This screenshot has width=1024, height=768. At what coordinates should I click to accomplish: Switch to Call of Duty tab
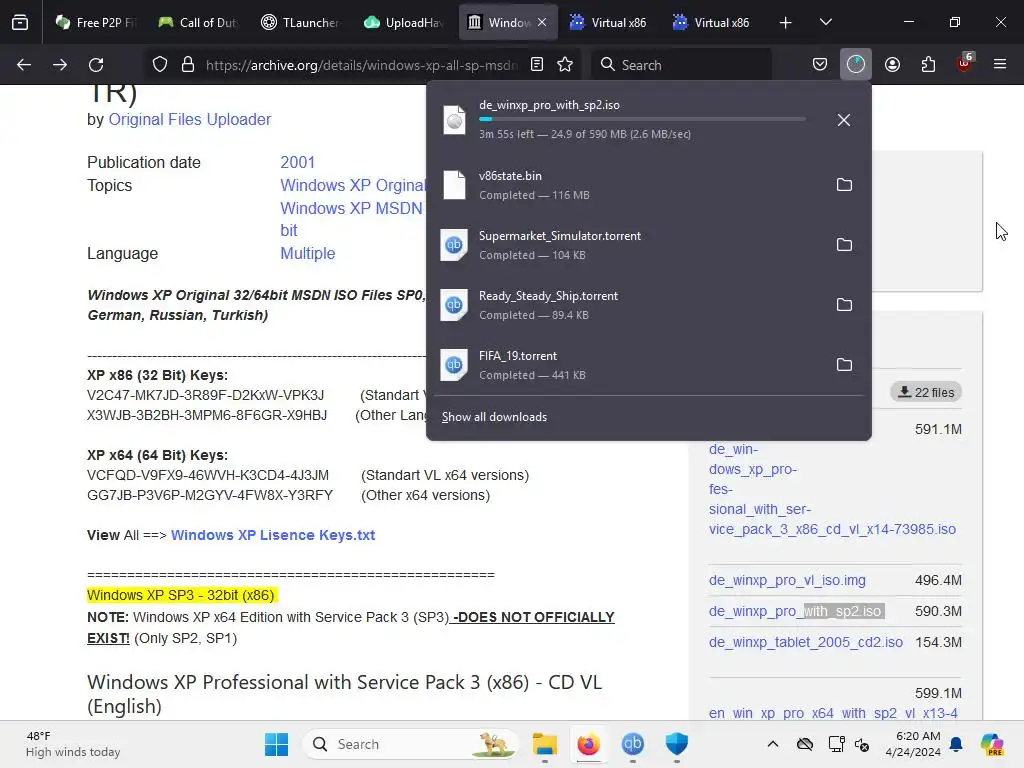click(x=198, y=23)
